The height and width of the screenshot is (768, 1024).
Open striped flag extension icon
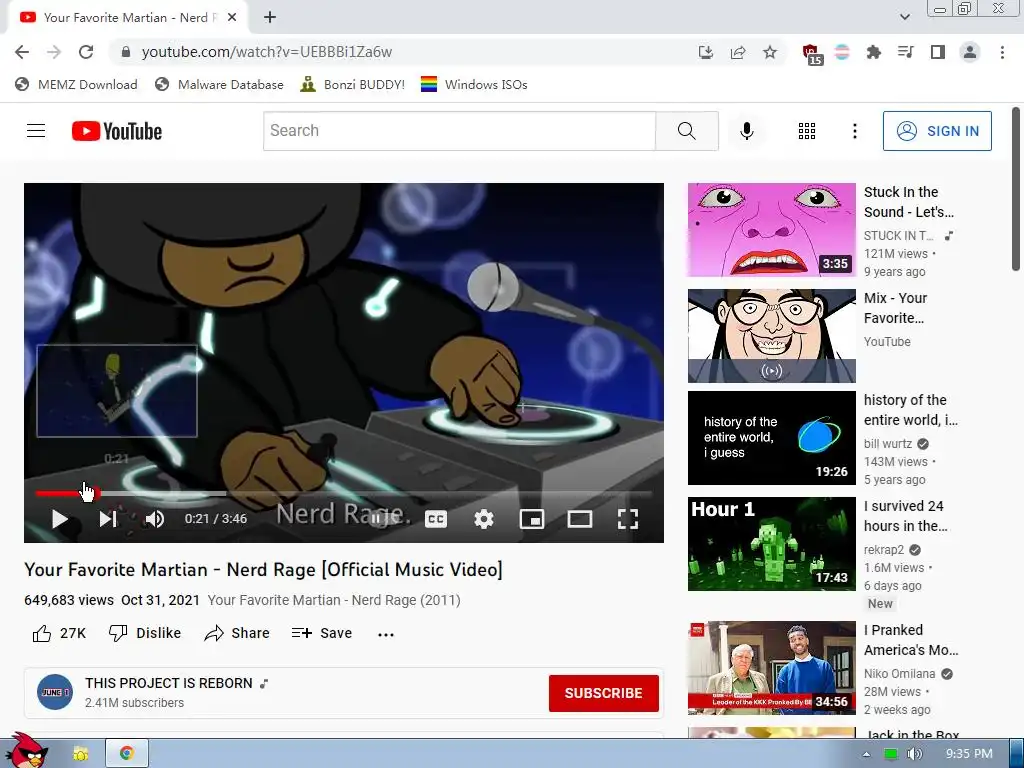(x=842, y=52)
